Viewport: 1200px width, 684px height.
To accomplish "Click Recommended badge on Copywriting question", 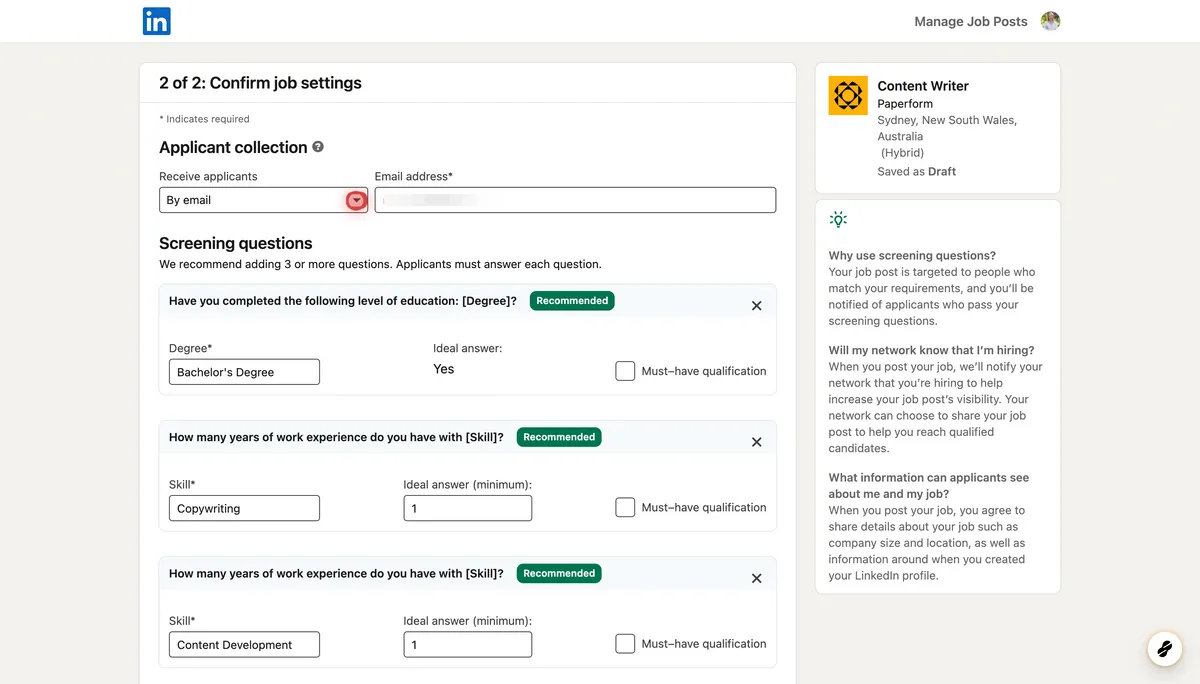I will pyautogui.click(x=559, y=437).
